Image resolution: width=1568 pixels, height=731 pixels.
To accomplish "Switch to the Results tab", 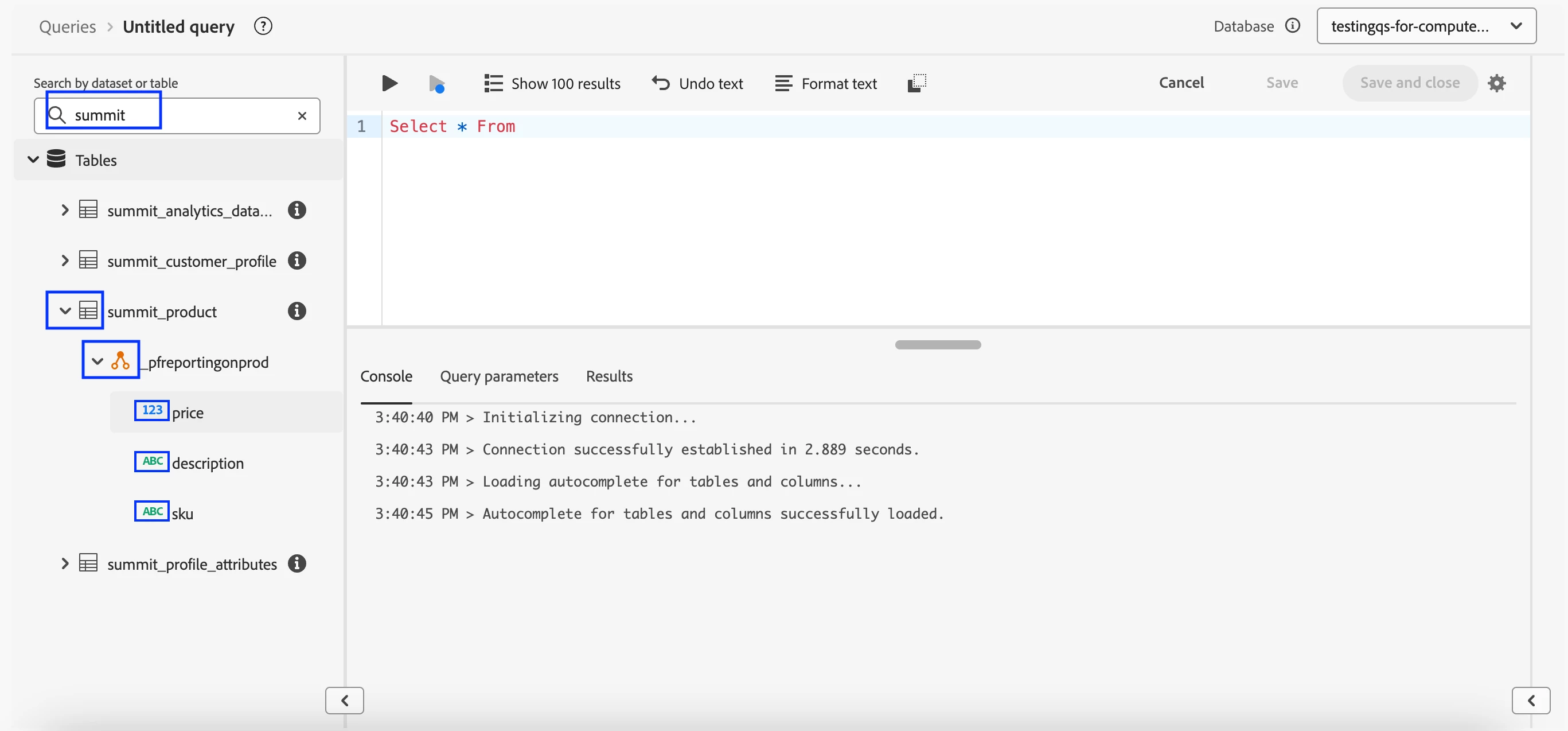I will click(609, 376).
